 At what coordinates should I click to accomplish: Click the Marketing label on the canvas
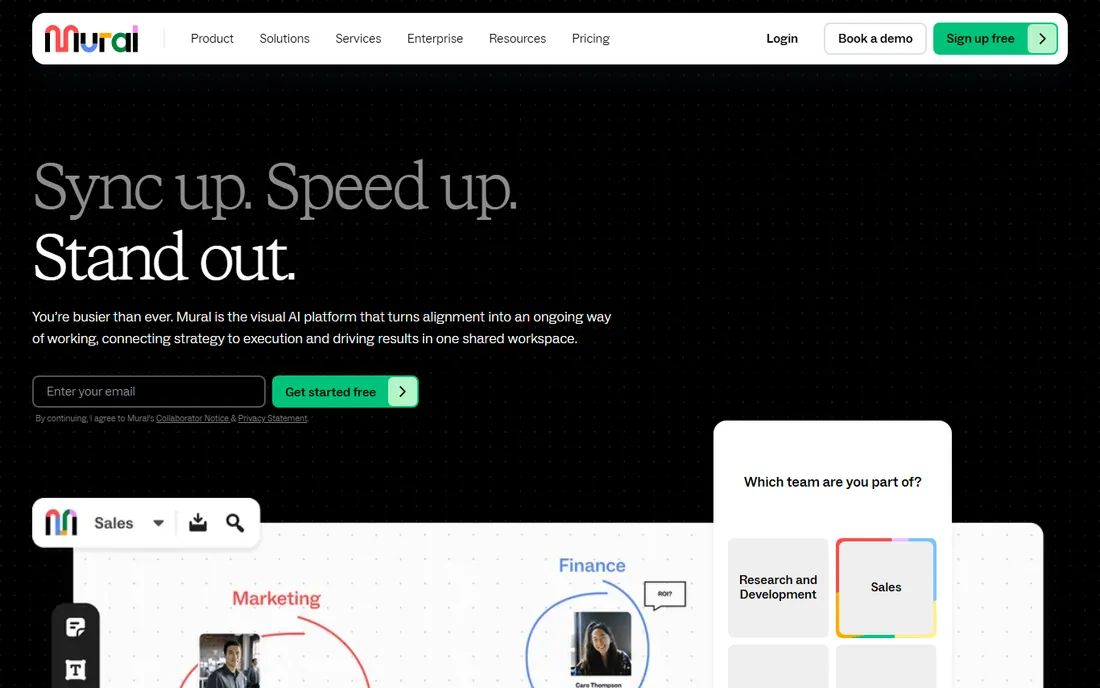[x=276, y=598]
